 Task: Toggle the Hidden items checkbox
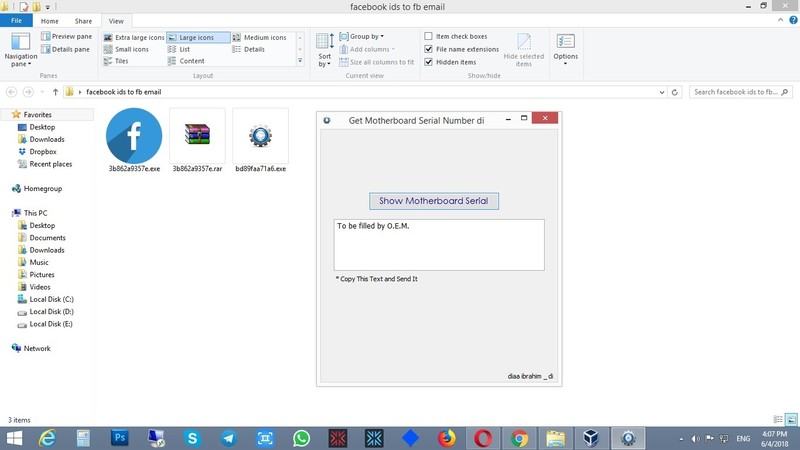point(429,62)
